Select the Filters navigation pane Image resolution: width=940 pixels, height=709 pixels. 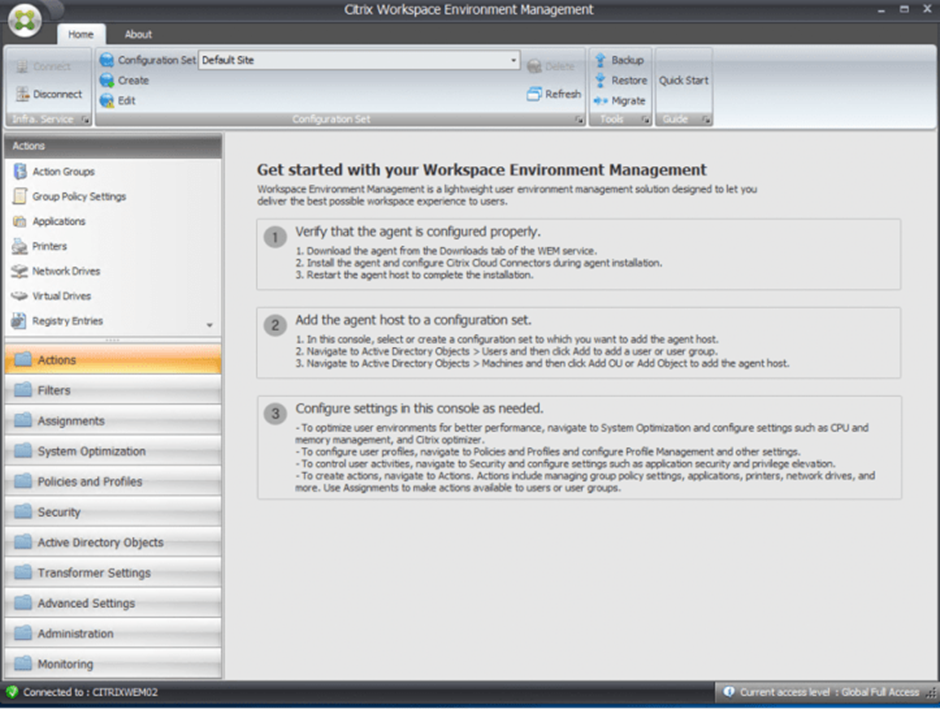click(113, 390)
